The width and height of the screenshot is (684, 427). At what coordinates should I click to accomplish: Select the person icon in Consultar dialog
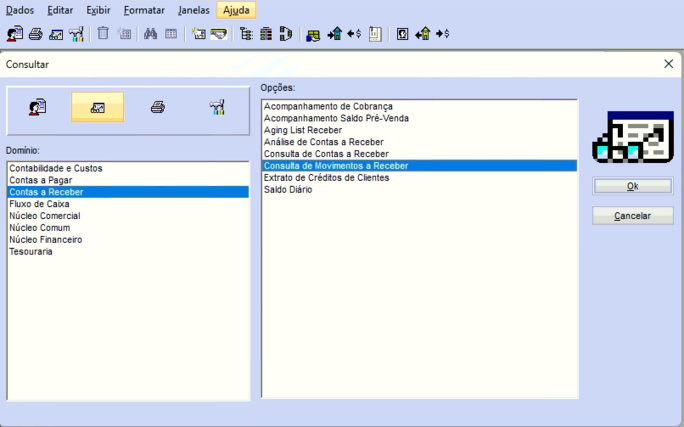[38, 107]
